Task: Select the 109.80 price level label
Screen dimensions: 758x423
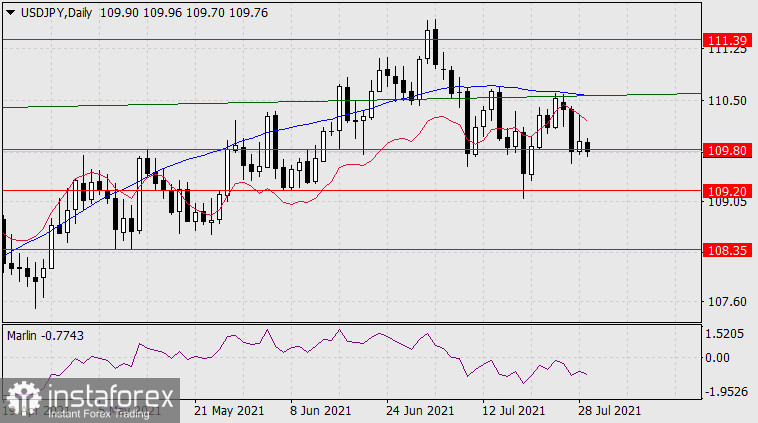Action: click(x=725, y=150)
